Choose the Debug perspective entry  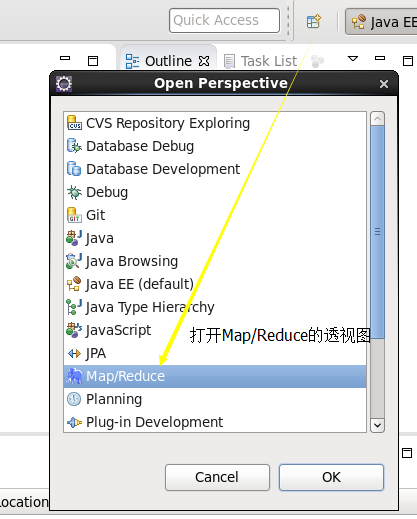coord(215,192)
